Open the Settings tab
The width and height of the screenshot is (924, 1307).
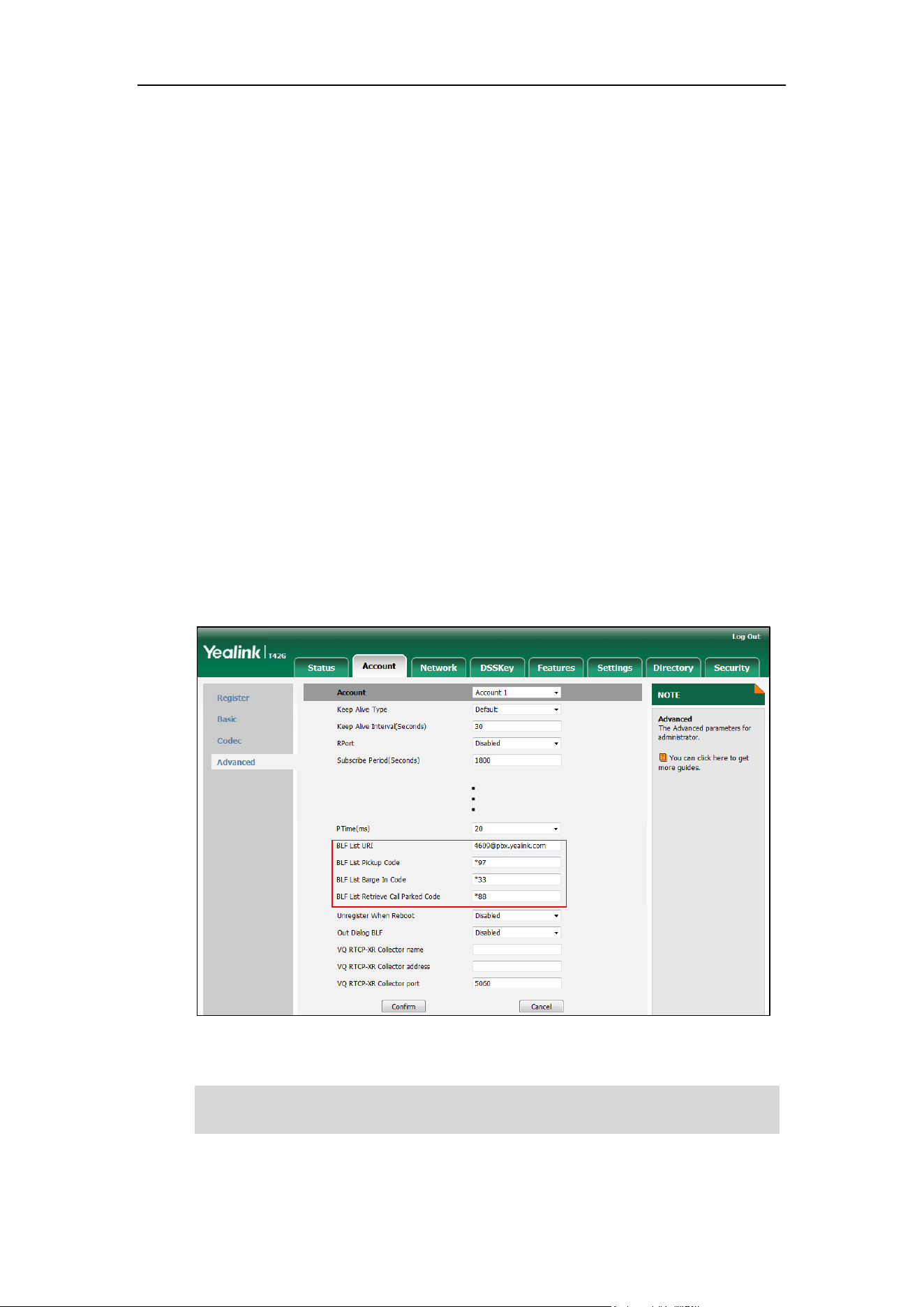pos(615,667)
